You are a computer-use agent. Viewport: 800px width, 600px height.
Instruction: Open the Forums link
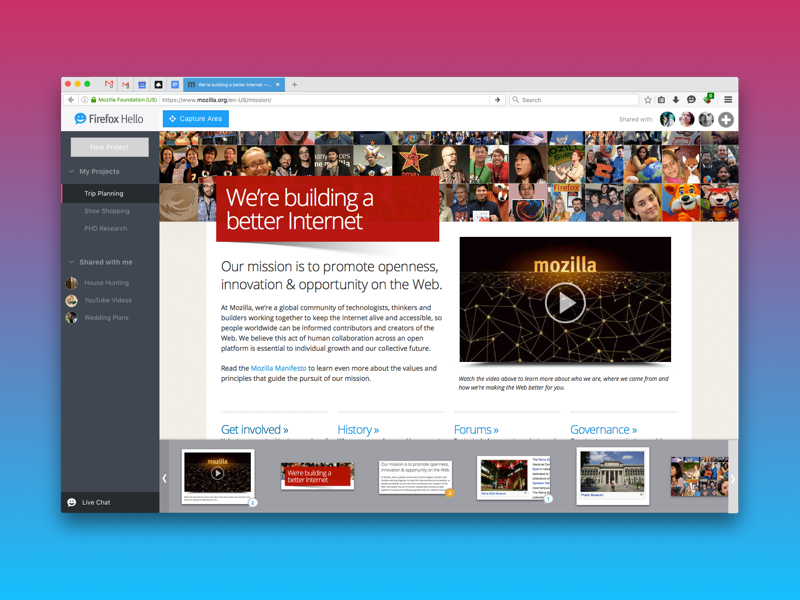(476, 430)
